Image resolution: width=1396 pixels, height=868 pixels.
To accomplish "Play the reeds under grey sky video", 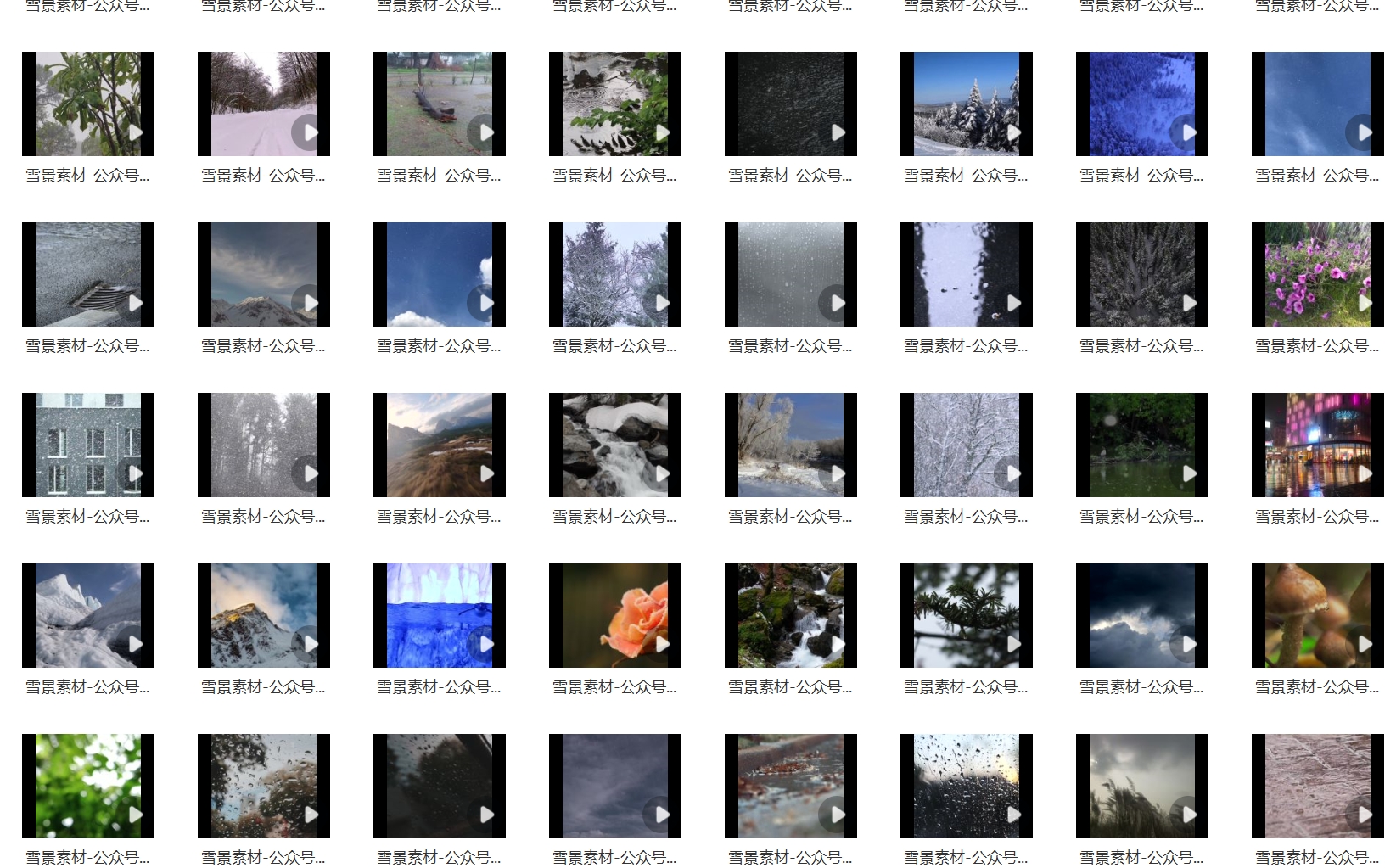I will click(1189, 815).
